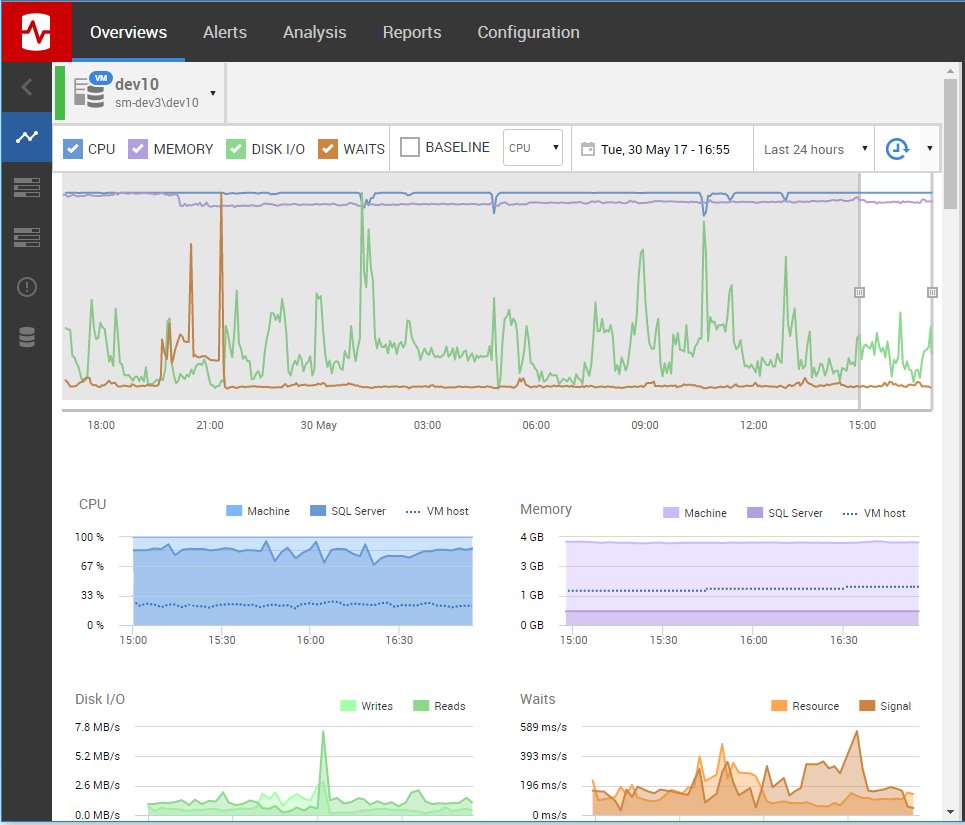
Task: Open the activity graph sidebar icon
Action: click(x=26, y=137)
